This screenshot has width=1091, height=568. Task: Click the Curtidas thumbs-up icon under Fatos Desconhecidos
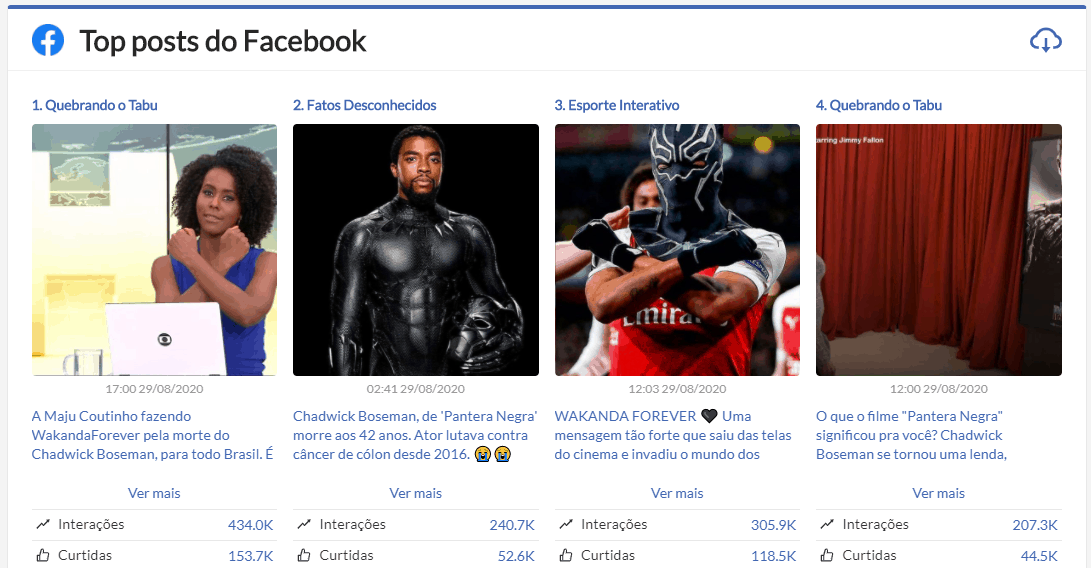pos(304,555)
